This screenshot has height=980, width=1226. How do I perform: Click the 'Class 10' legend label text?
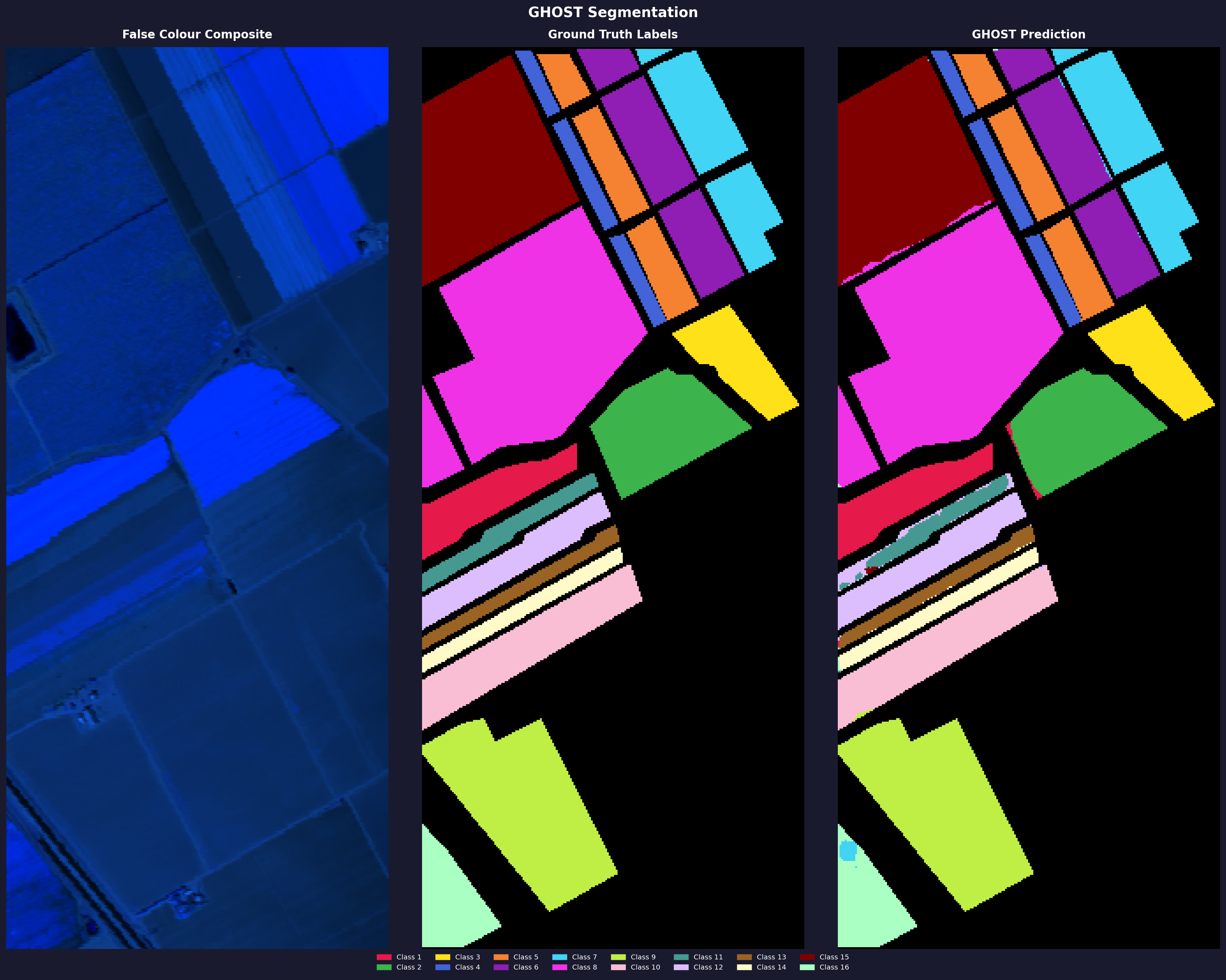(x=645, y=967)
